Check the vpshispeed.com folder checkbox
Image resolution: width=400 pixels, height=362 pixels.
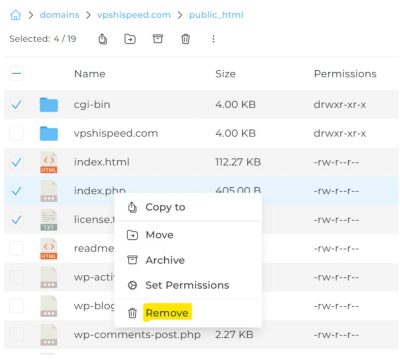click(16, 133)
